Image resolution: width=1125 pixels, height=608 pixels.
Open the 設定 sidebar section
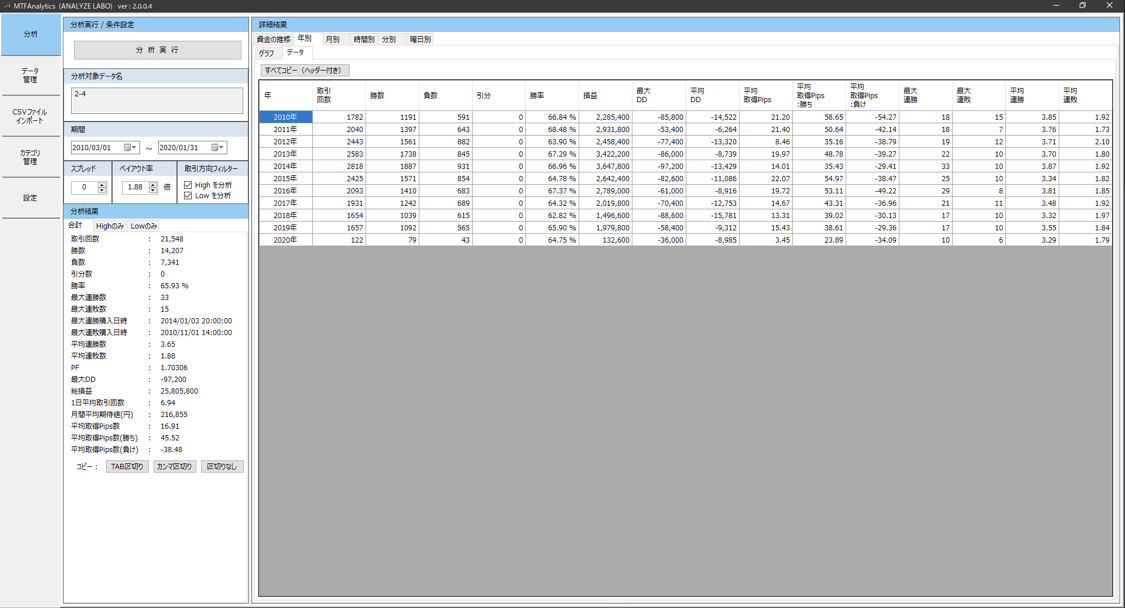pos(30,198)
